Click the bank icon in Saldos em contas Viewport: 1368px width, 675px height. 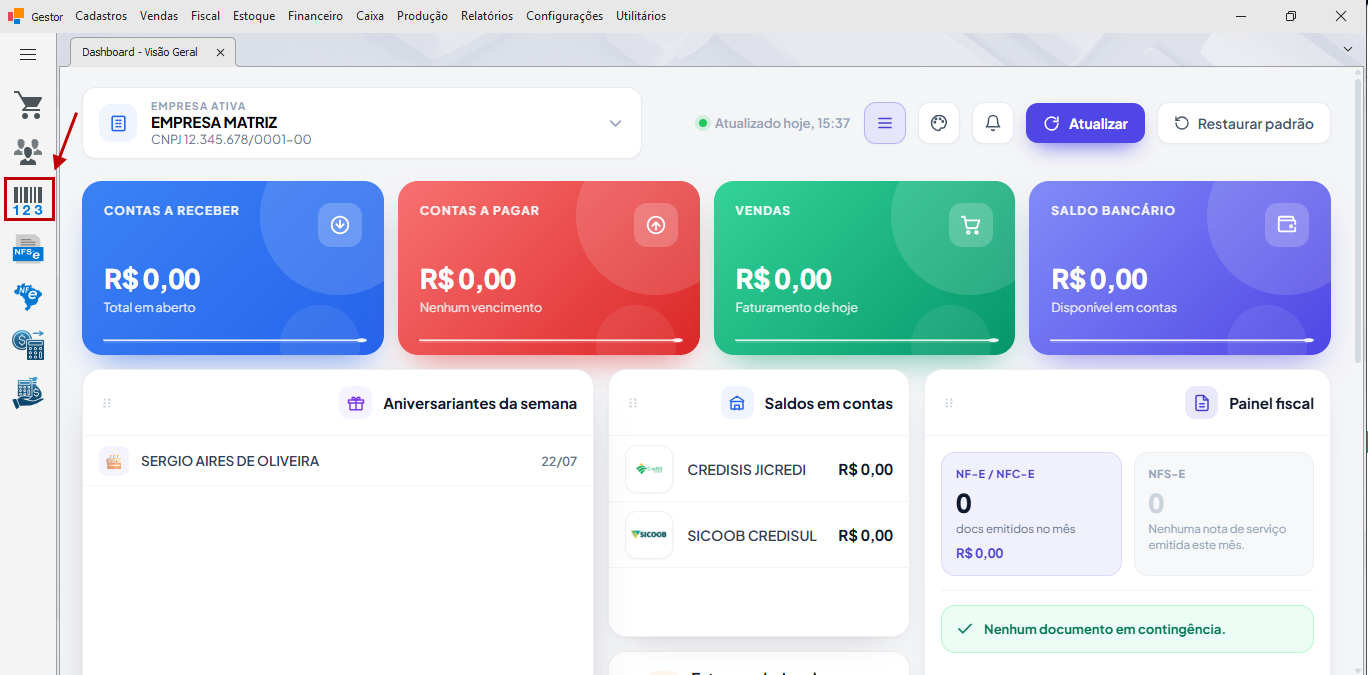(x=737, y=403)
